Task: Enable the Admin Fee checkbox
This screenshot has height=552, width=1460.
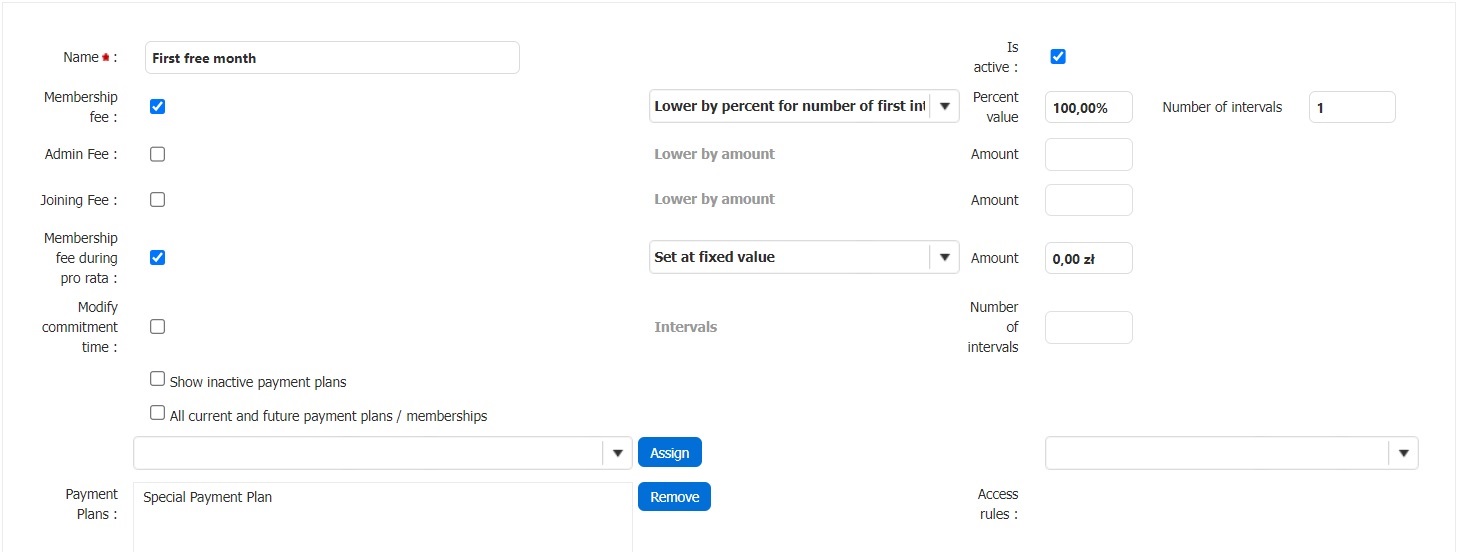Action: [157, 154]
